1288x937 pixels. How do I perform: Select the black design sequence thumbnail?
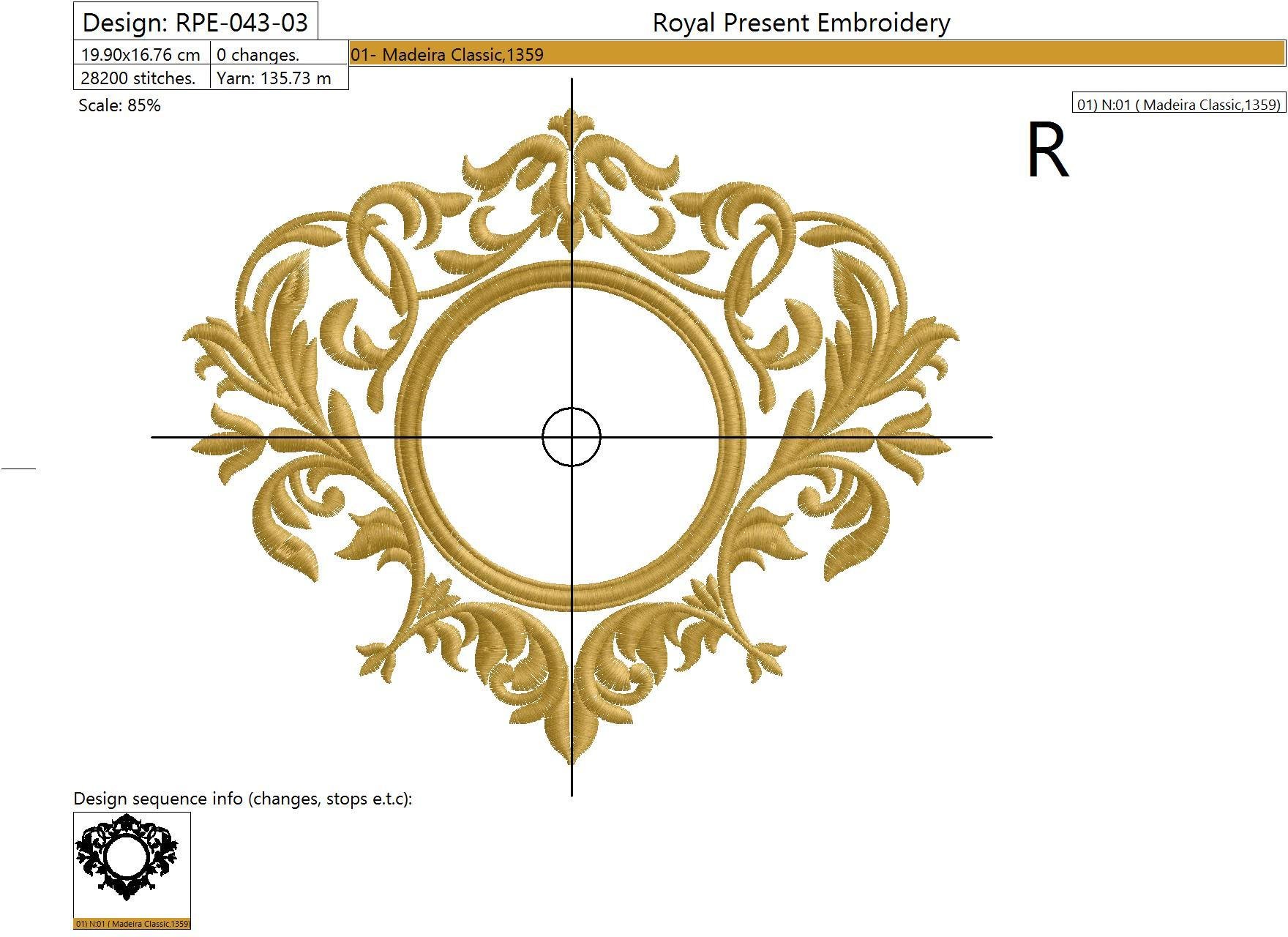pyautogui.click(x=132, y=864)
